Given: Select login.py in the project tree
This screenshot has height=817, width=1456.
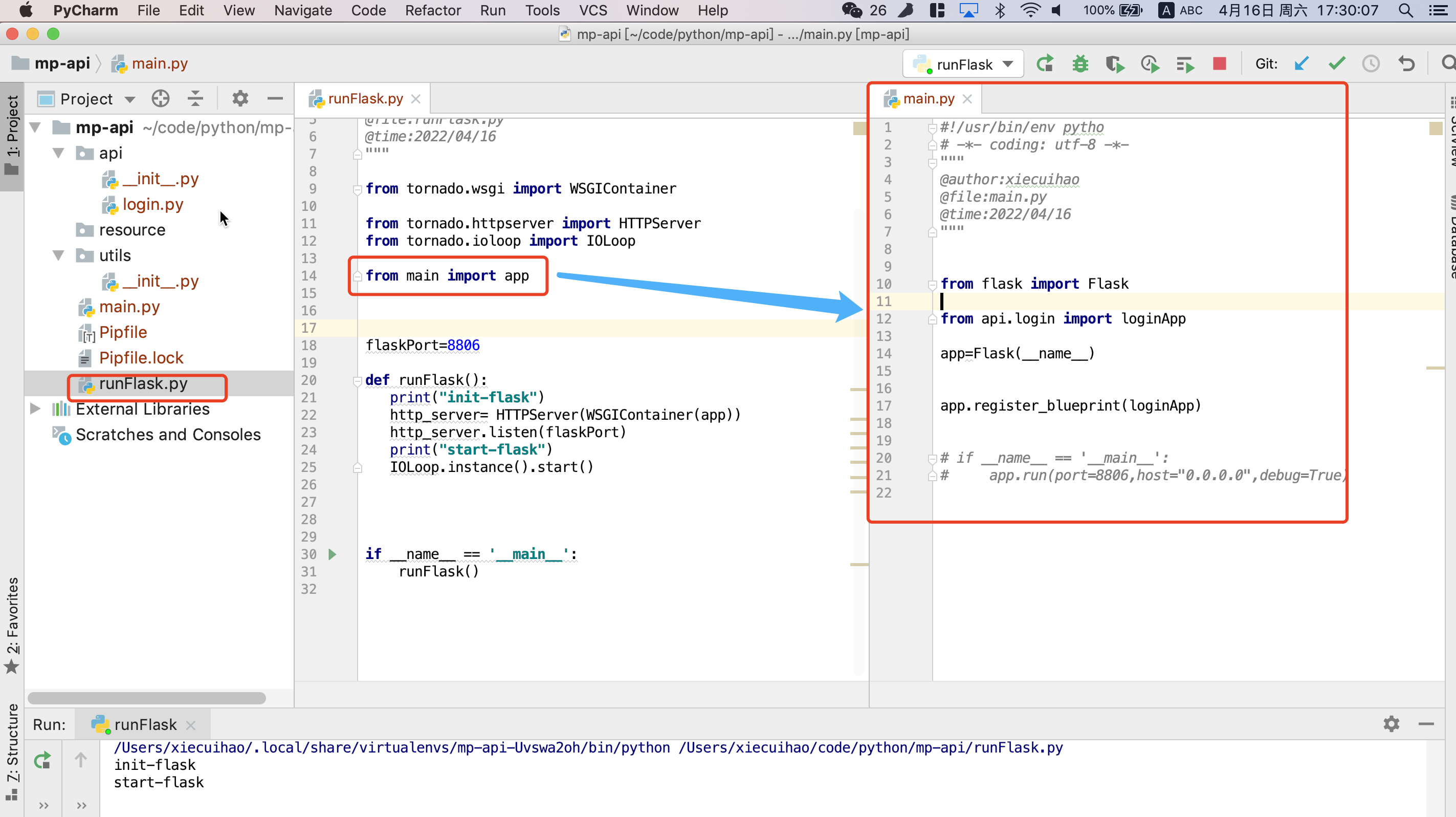Looking at the screenshot, I should (152, 204).
